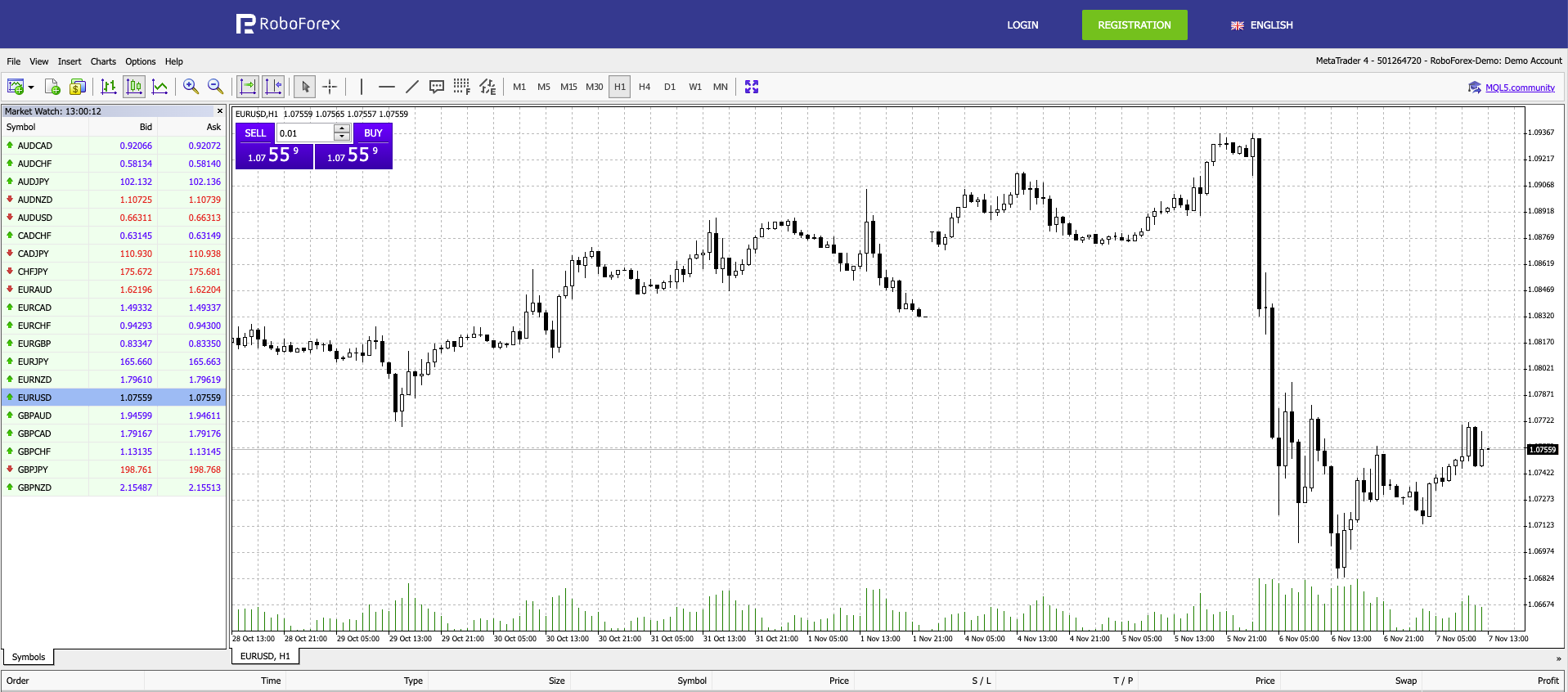The height and width of the screenshot is (692, 1568).
Task: Open the File menu
Action: [x=14, y=61]
